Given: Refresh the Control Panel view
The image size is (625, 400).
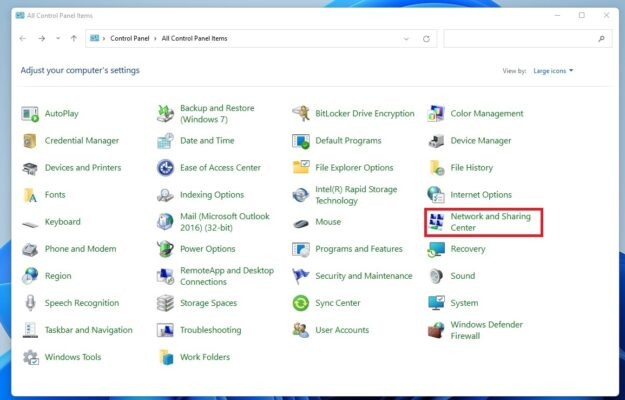Looking at the screenshot, I should tap(426, 39).
